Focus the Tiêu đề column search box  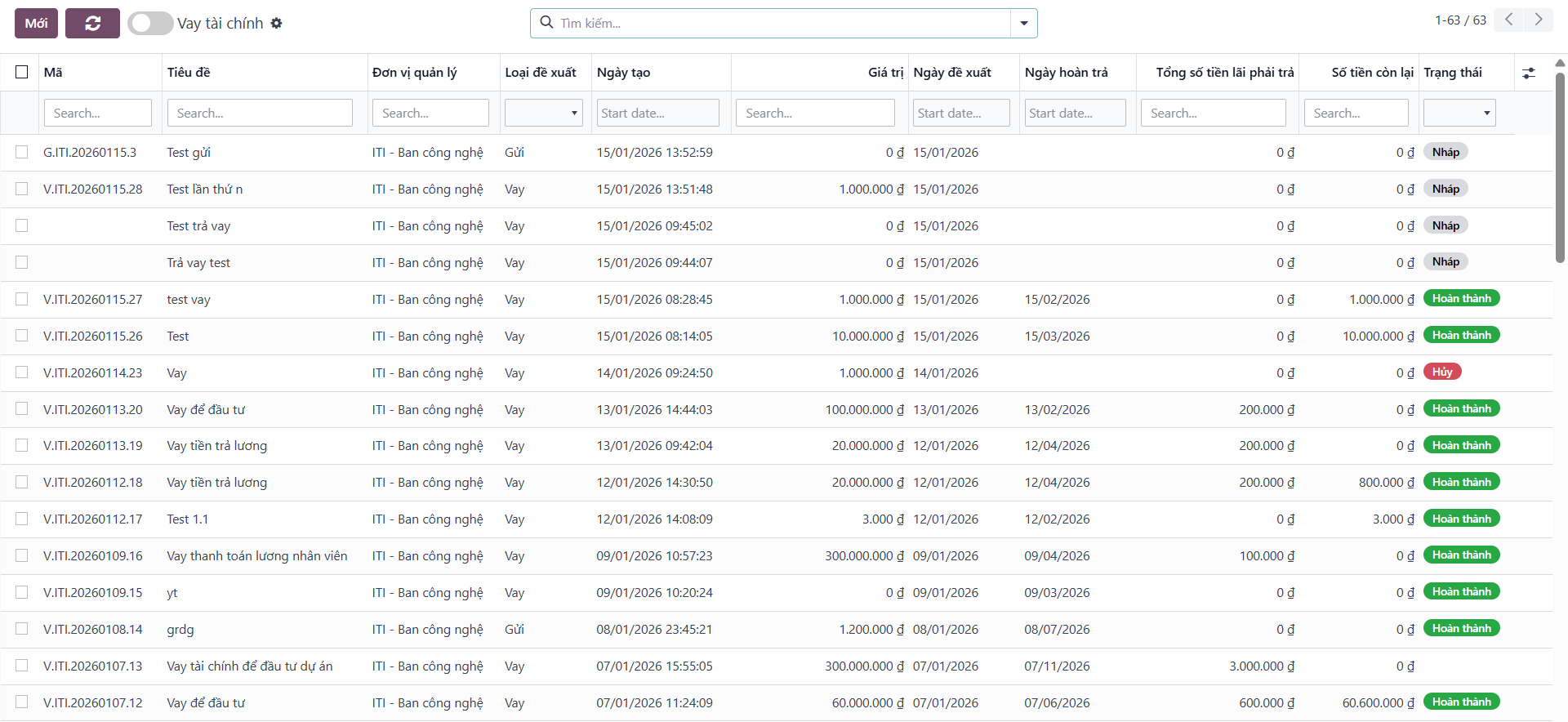260,113
